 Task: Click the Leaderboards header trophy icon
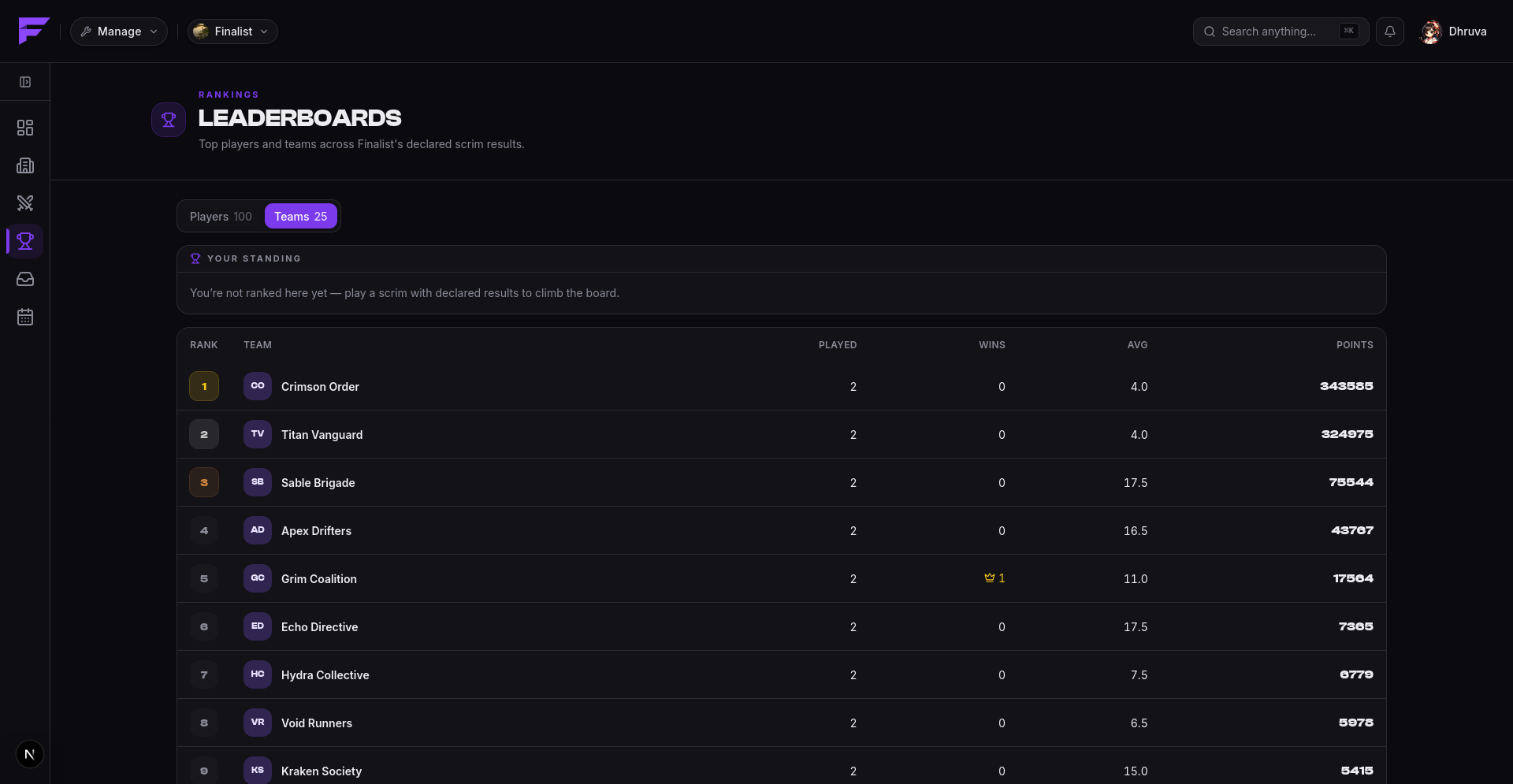(x=169, y=120)
